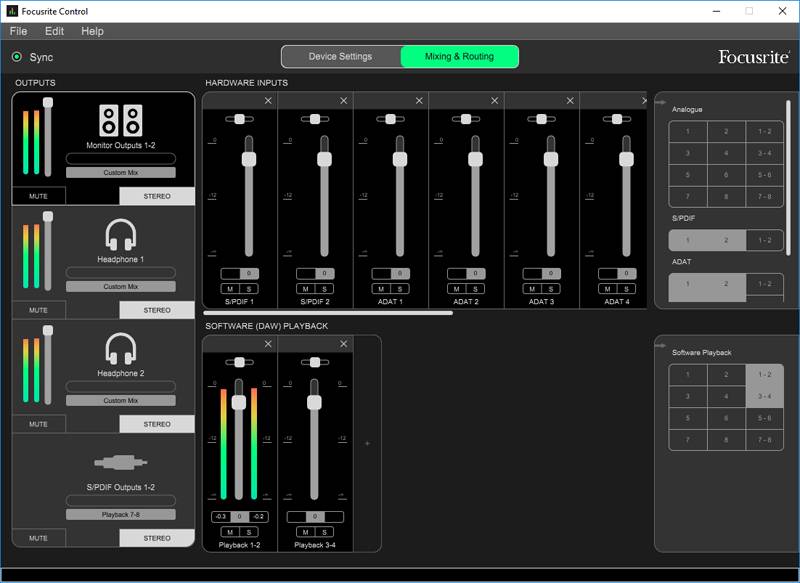Select the Headphone 2 icon
800x583 pixels.
(x=120, y=349)
